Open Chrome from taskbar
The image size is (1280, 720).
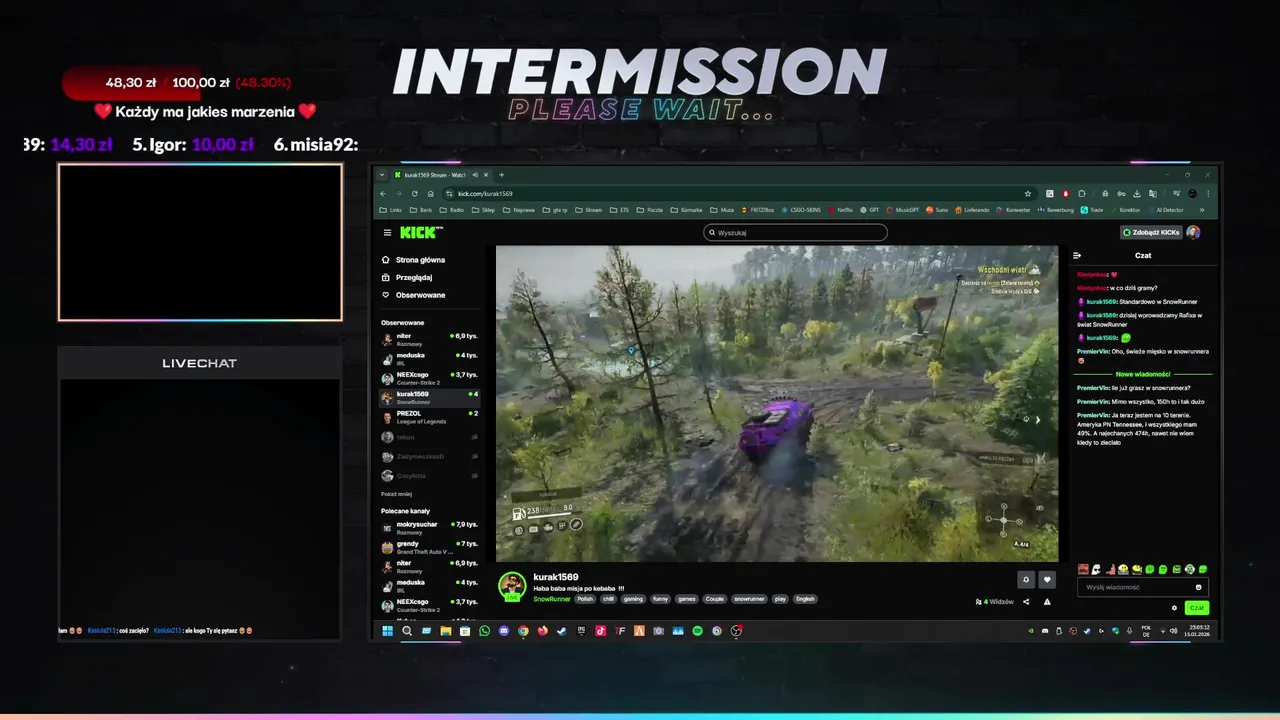pyautogui.click(x=523, y=631)
